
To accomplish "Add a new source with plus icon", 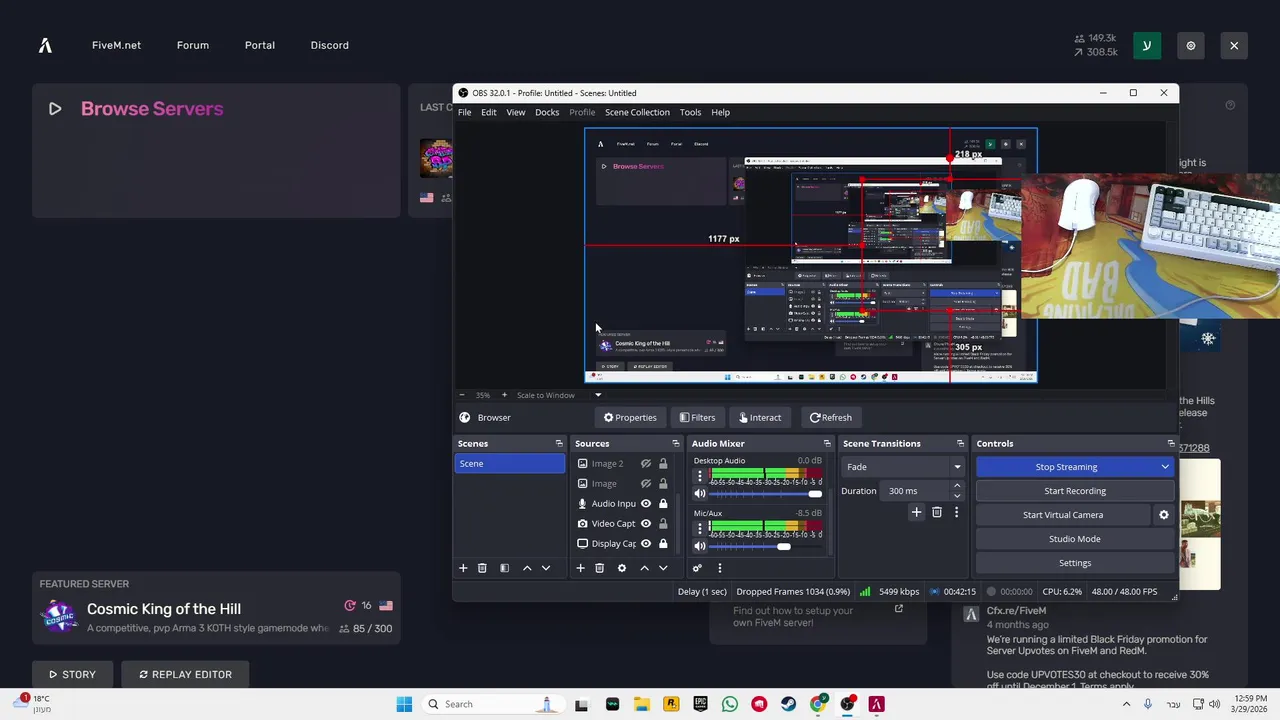I will click(580, 568).
